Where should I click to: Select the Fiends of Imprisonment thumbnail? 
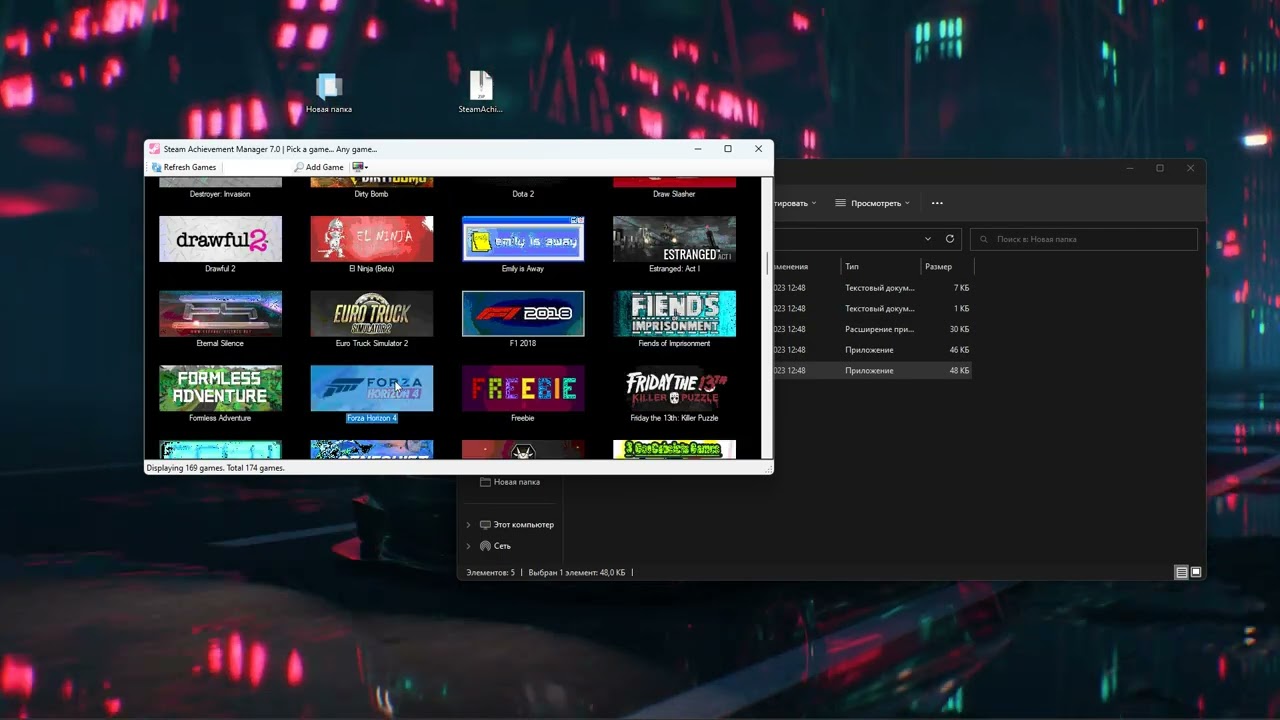[x=674, y=314]
